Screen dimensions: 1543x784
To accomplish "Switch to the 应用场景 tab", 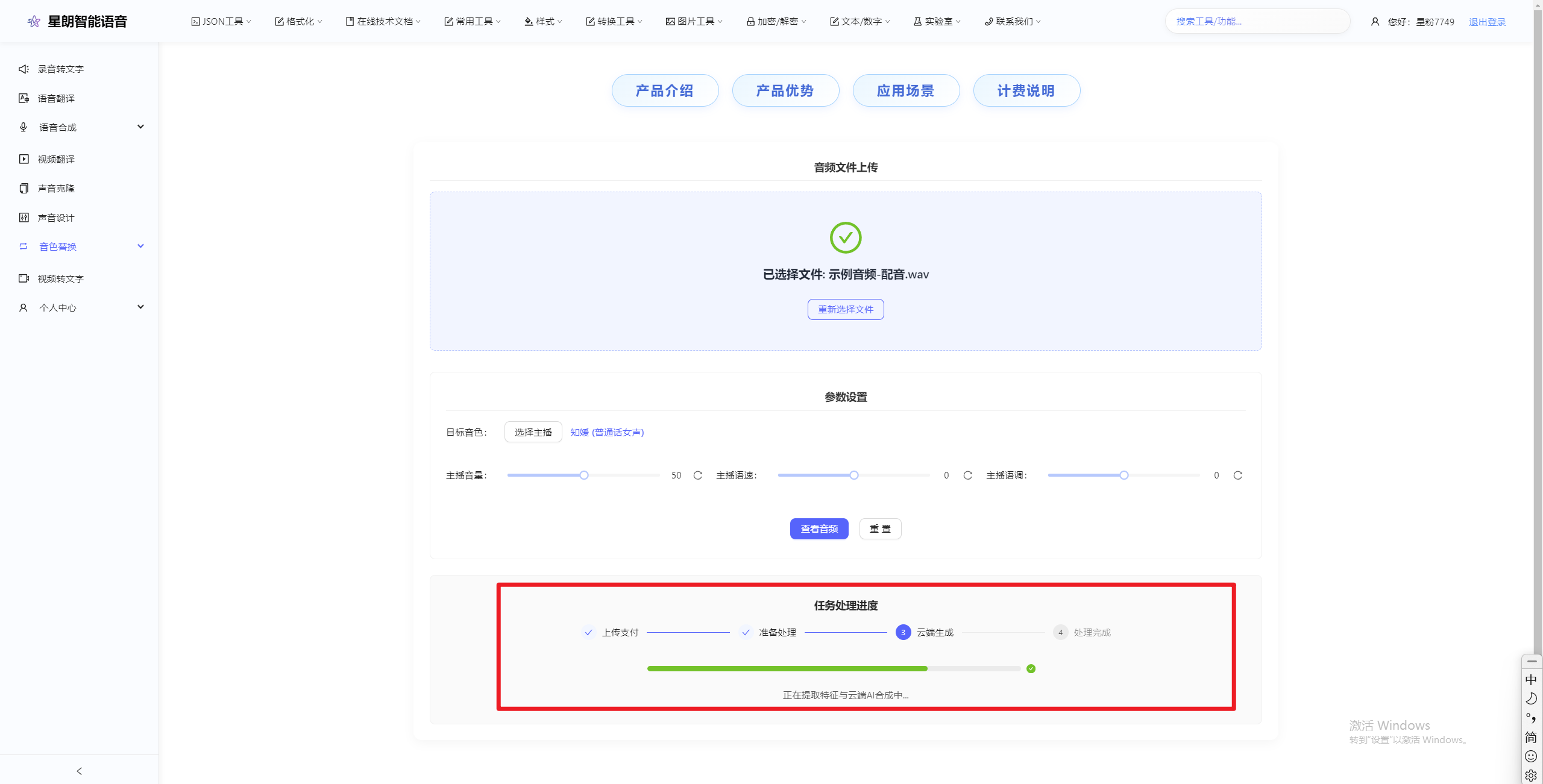I will point(906,90).
